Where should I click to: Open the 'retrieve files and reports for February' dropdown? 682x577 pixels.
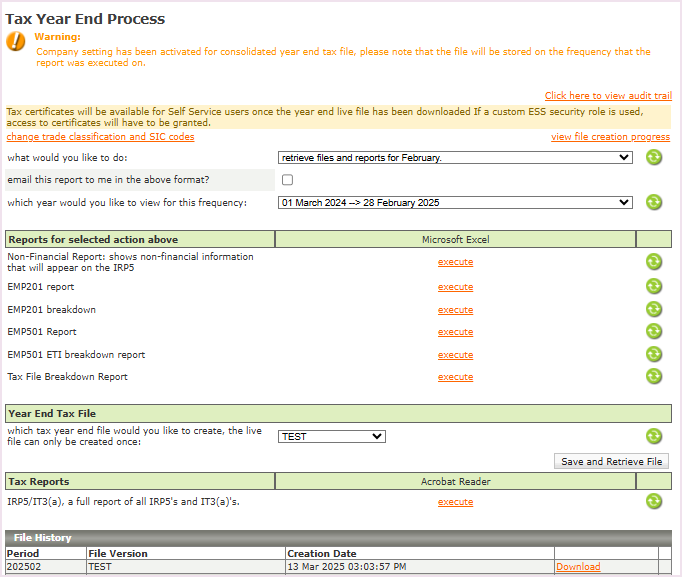(455, 157)
